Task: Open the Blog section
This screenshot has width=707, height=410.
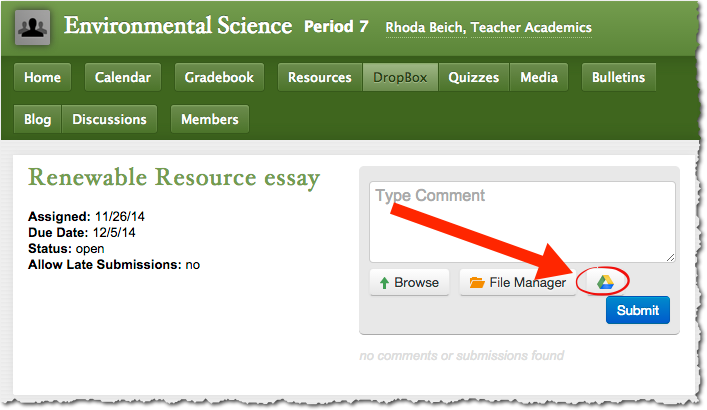Action: coord(37,119)
